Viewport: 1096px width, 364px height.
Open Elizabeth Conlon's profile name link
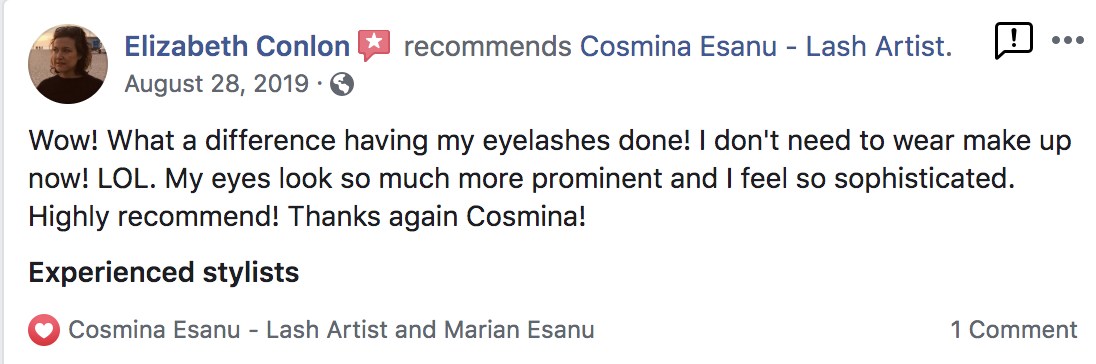pos(237,47)
